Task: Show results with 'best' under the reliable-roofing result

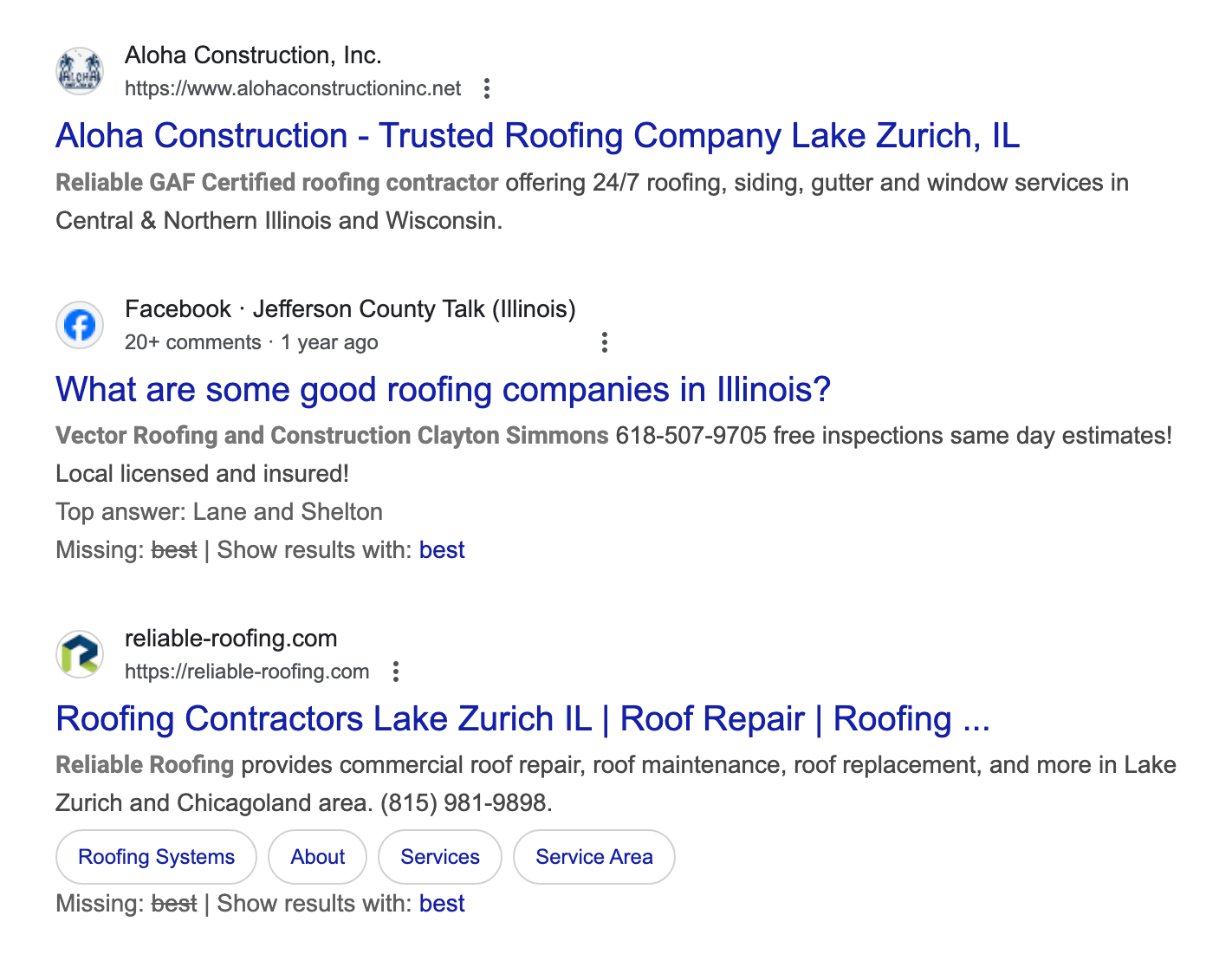Action: pyautogui.click(x=442, y=903)
